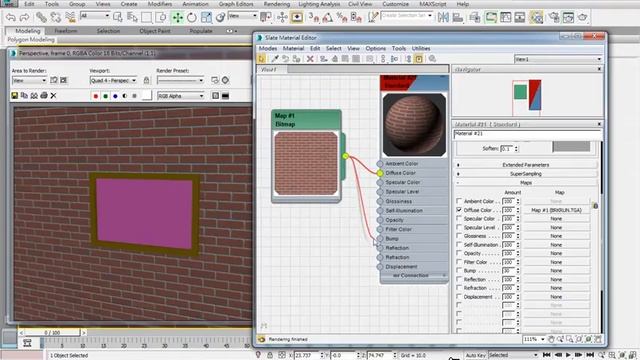Activate the Select and Rotate tool
The height and width of the screenshot is (360, 640).
191,17
